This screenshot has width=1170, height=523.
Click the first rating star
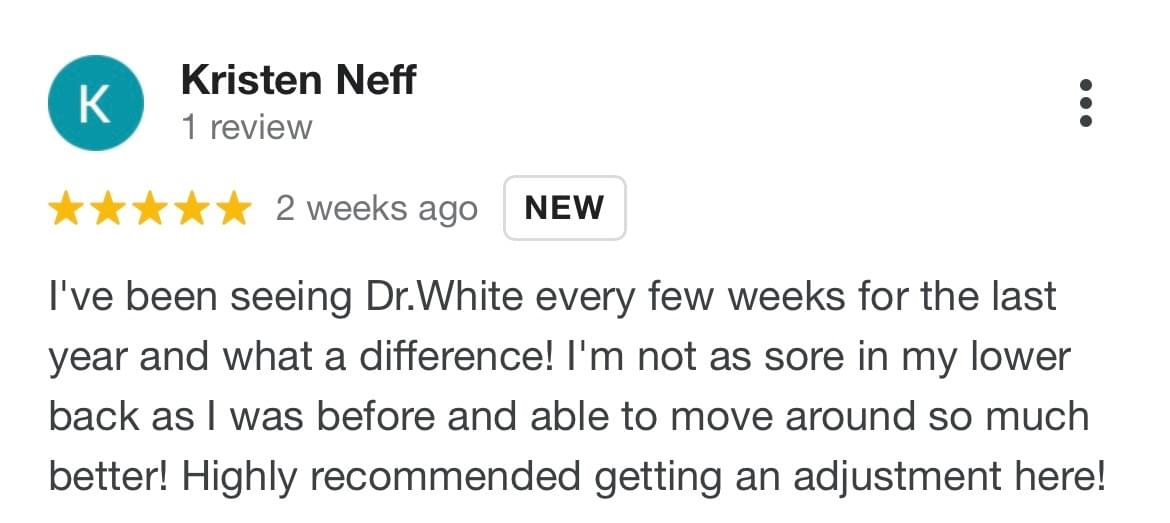tap(67, 209)
